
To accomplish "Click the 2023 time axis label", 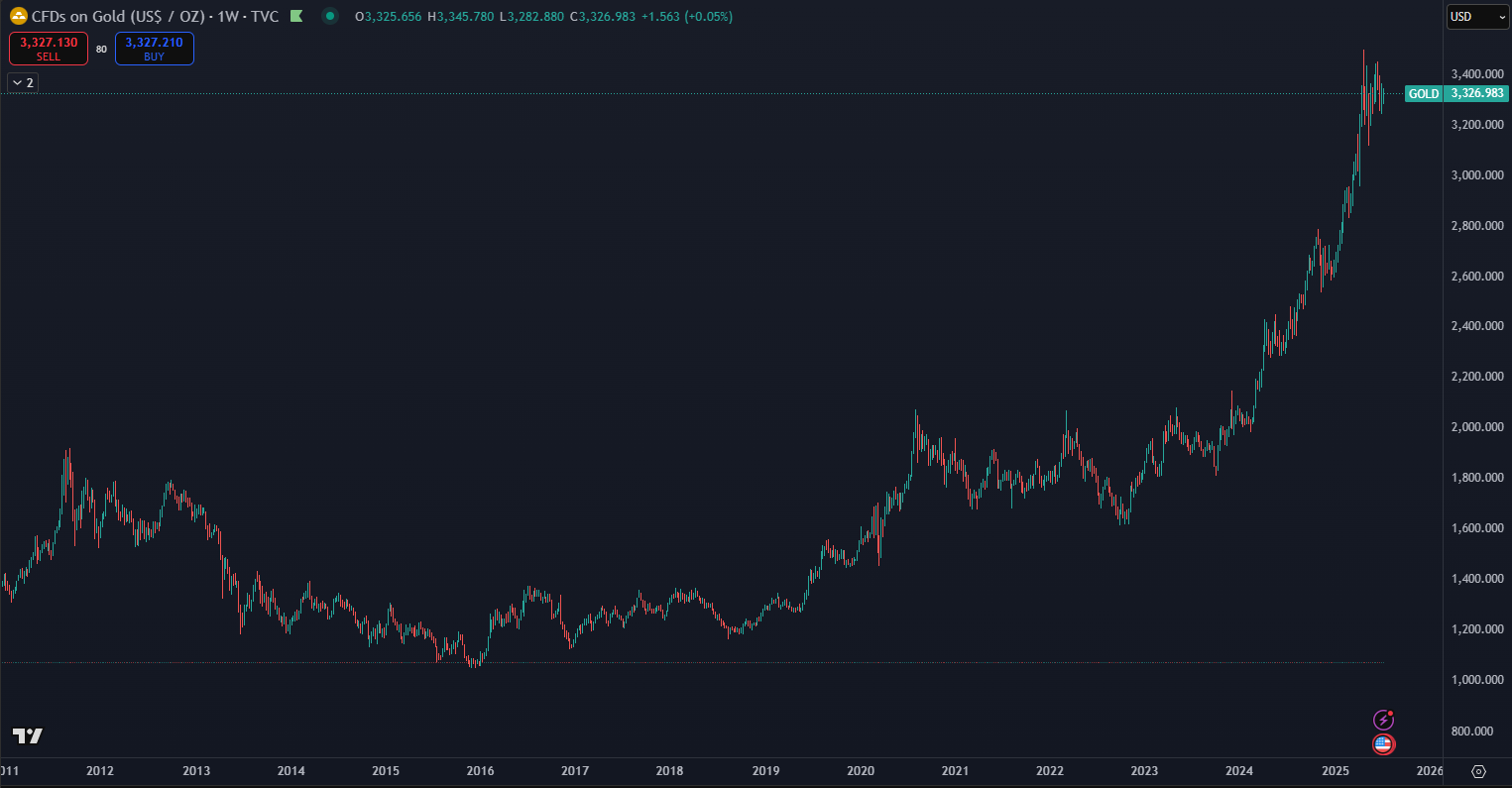I will coord(1144,771).
